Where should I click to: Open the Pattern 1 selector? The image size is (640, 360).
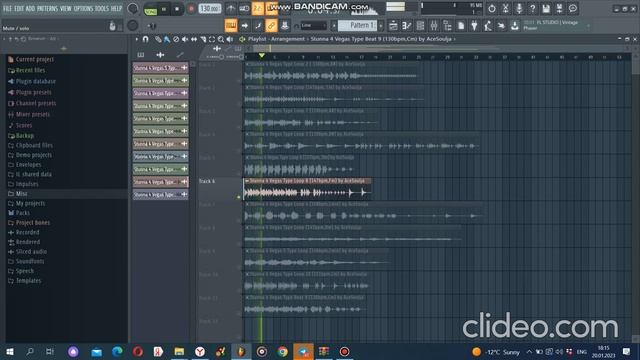point(358,26)
